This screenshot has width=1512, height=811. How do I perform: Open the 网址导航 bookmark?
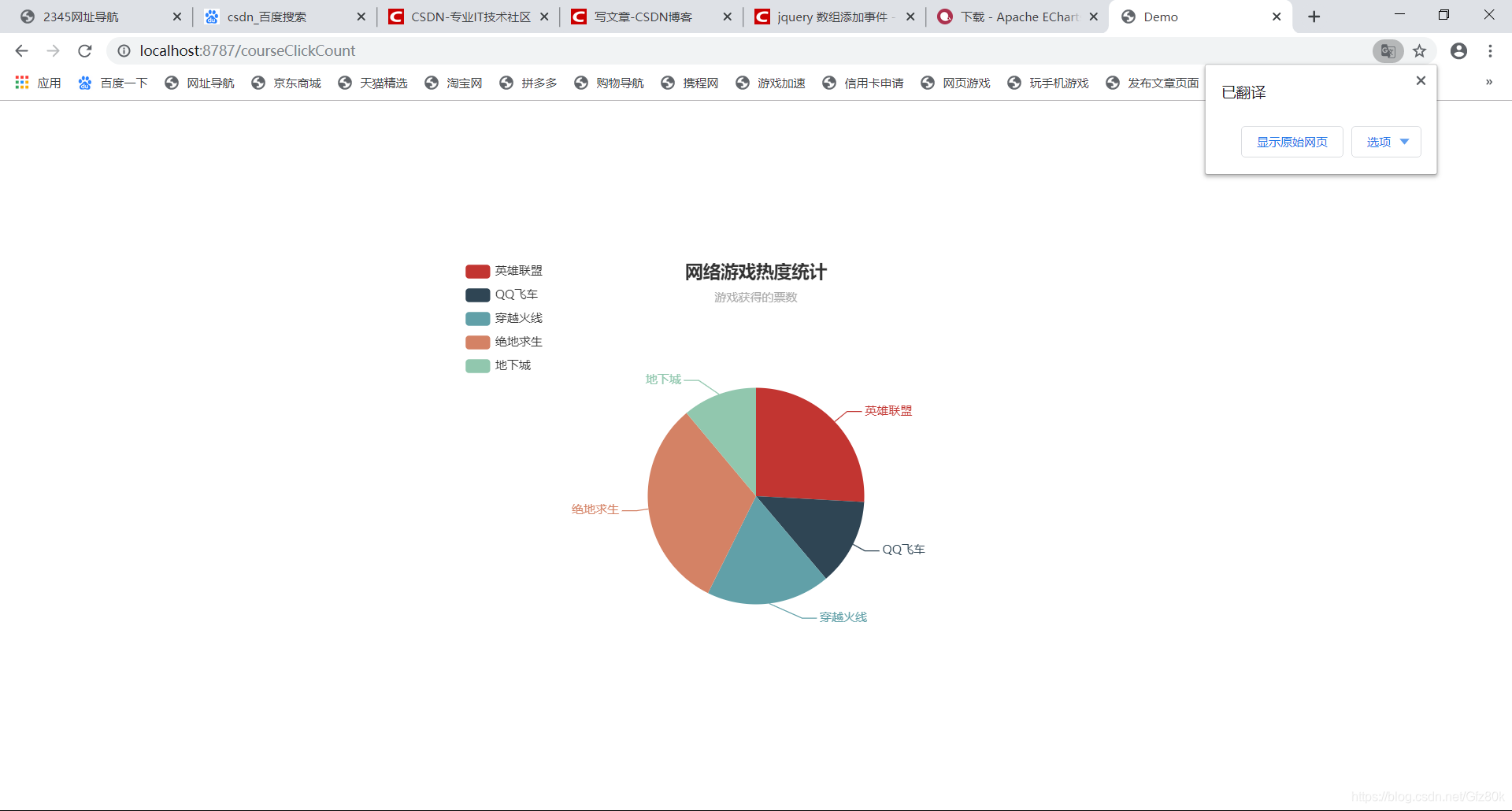point(200,83)
